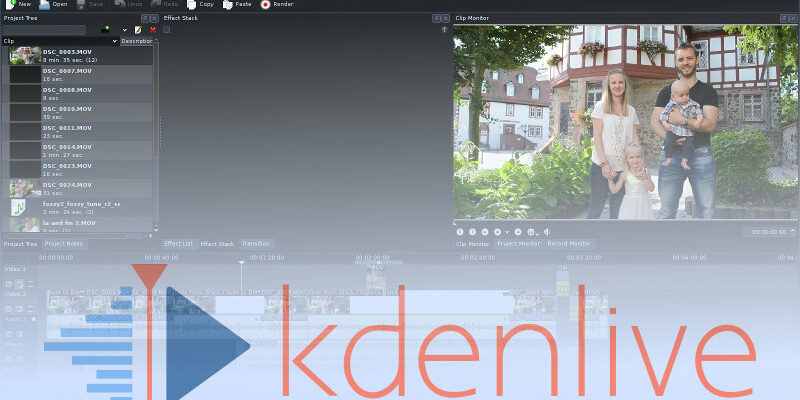Click the Description column header
Screen dimensions: 800x400
coord(137,41)
